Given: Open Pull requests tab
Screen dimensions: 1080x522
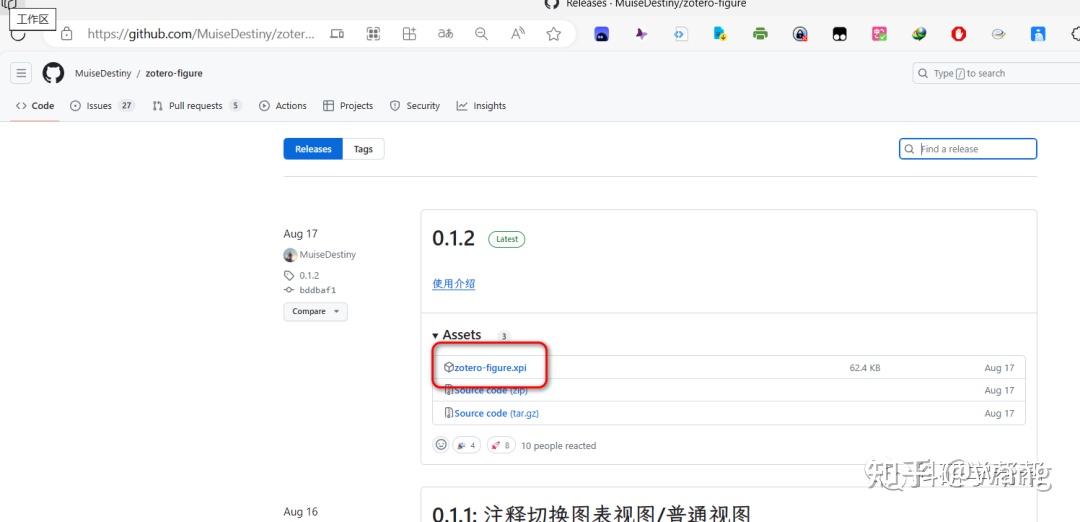Looking at the screenshot, I should point(196,105).
